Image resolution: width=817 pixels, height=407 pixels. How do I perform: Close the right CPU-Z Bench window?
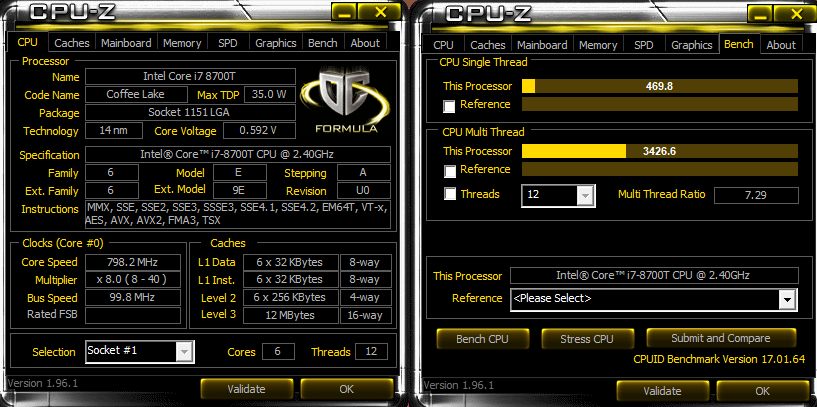[x=796, y=14]
